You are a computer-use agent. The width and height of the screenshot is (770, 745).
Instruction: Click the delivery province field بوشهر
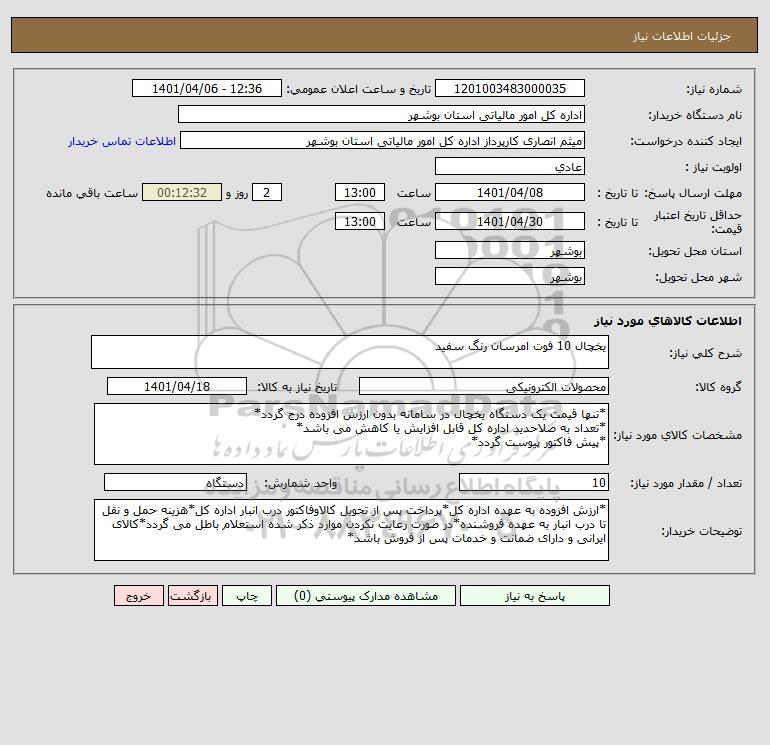[510, 250]
